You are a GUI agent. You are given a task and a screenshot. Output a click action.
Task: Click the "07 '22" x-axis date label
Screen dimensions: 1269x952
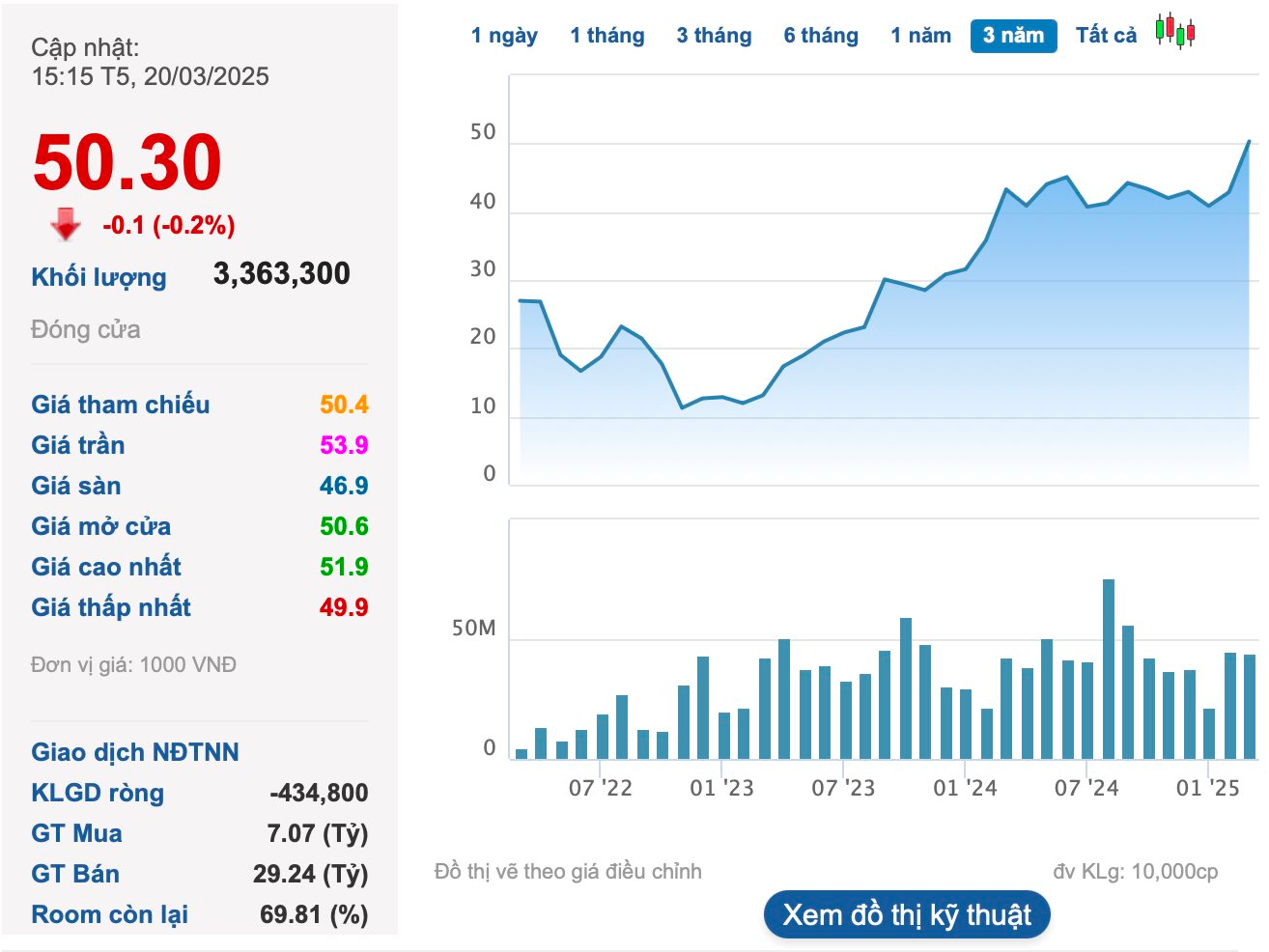point(600,788)
